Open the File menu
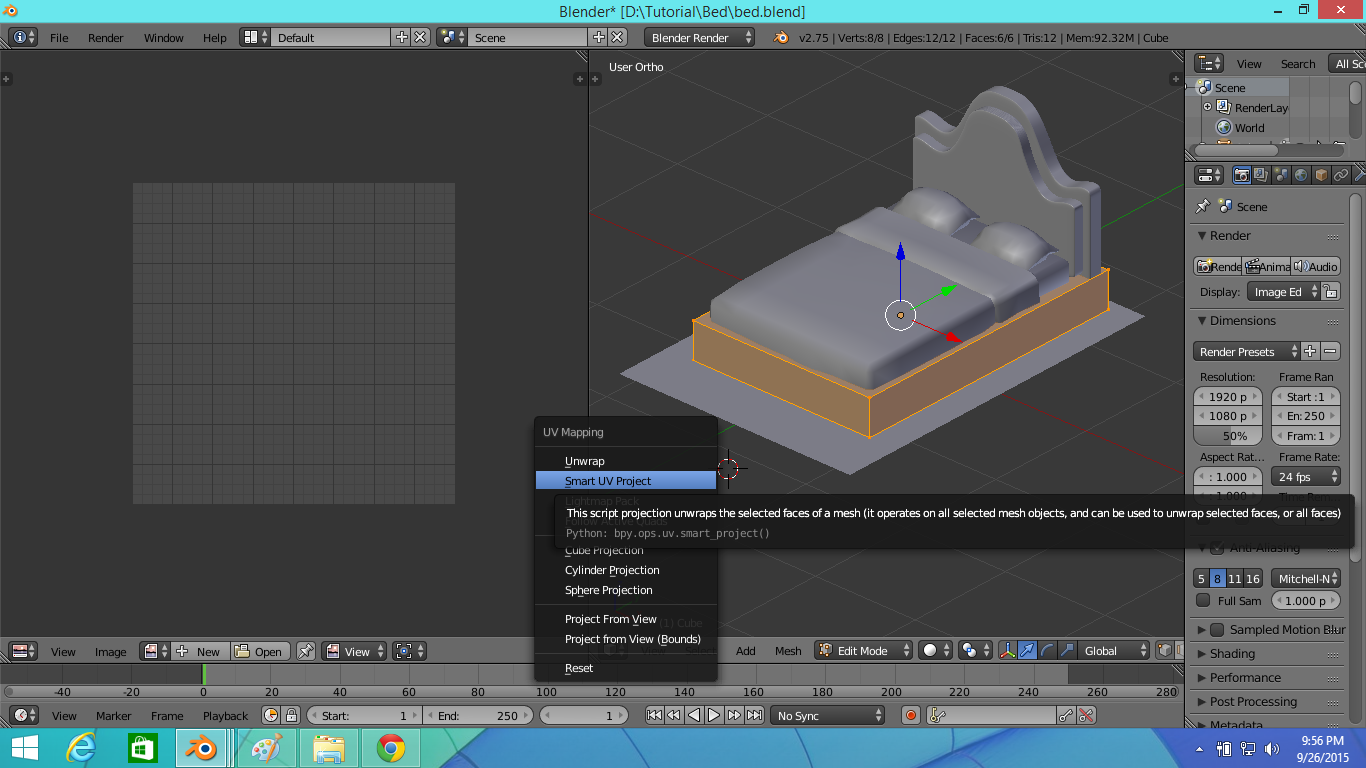 click(x=59, y=37)
